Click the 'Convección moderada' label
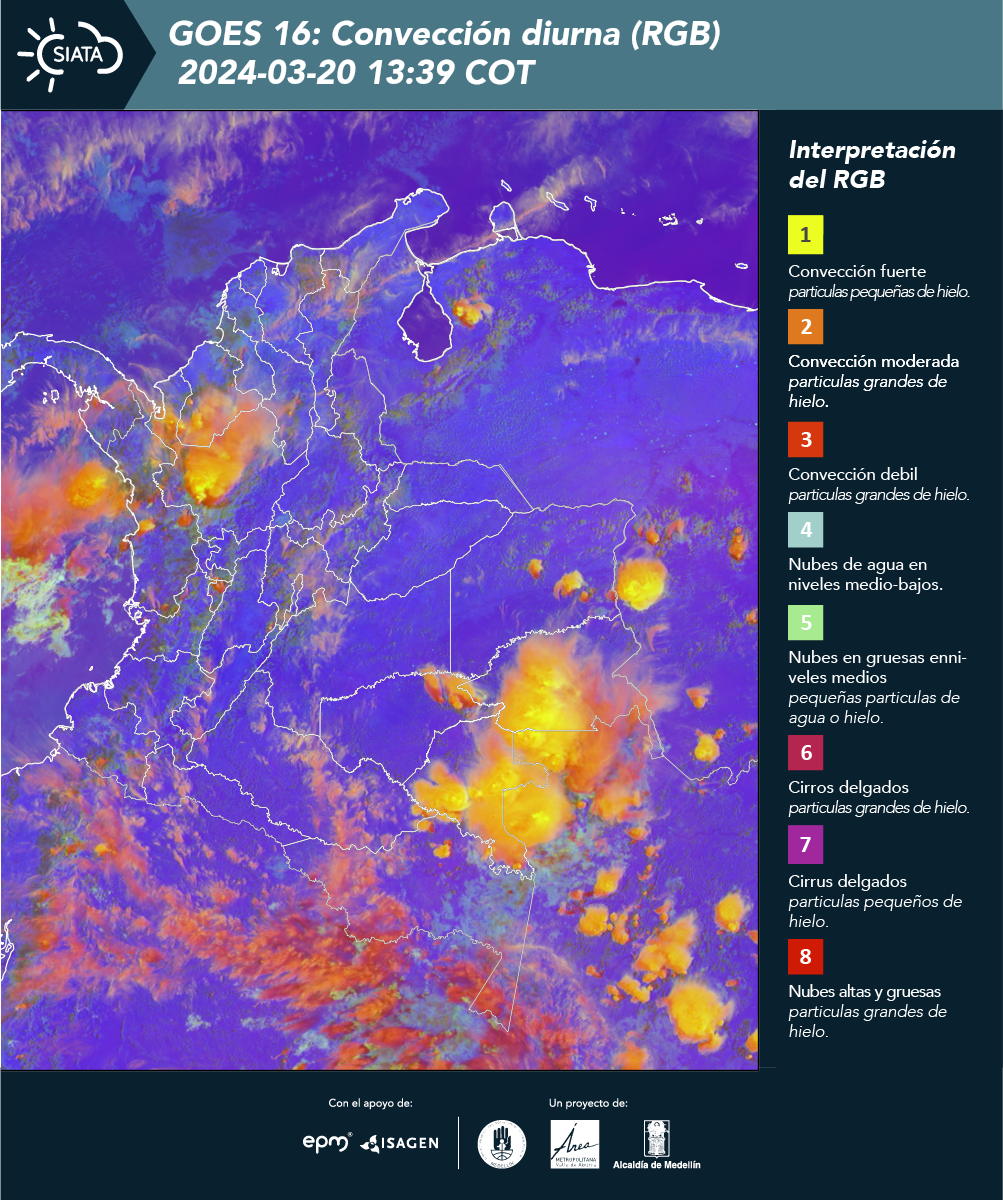 874,361
